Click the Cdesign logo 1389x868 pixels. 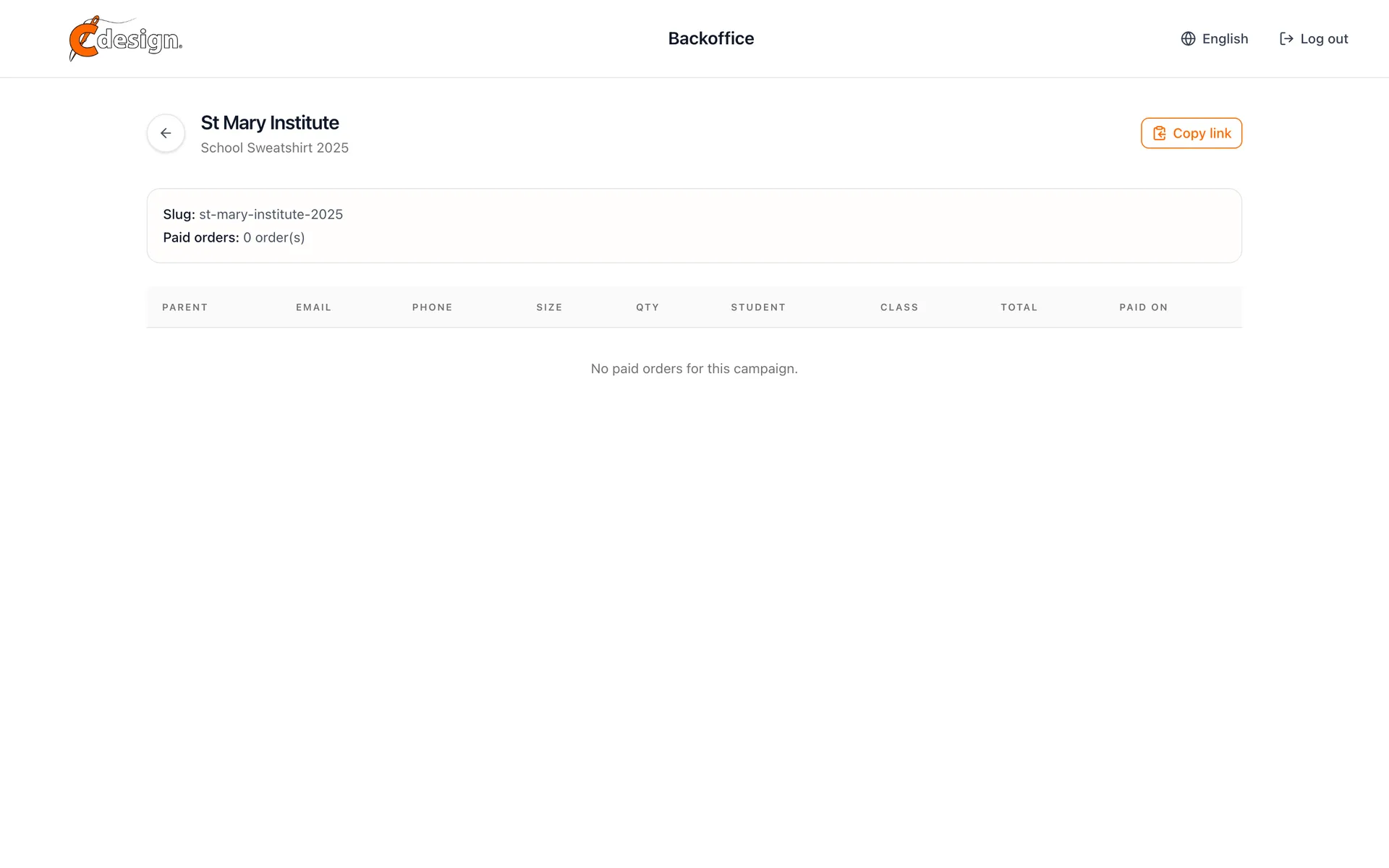125,38
